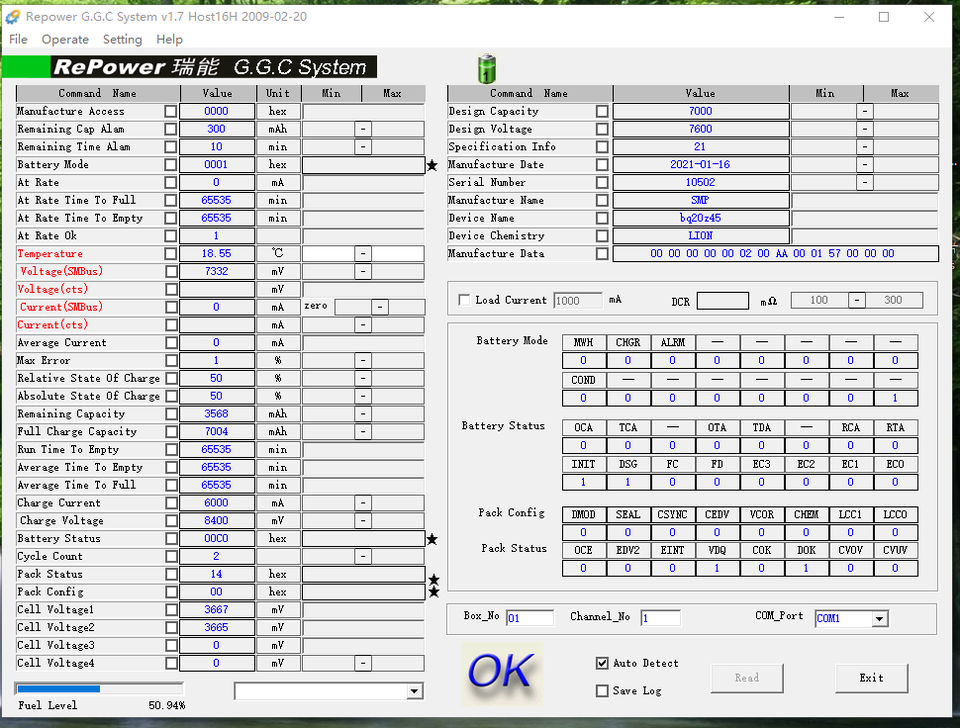960x728 pixels.
Task: Tick the Temperature row checkbox
Action: pyautogui.click(x=171, y=253)
